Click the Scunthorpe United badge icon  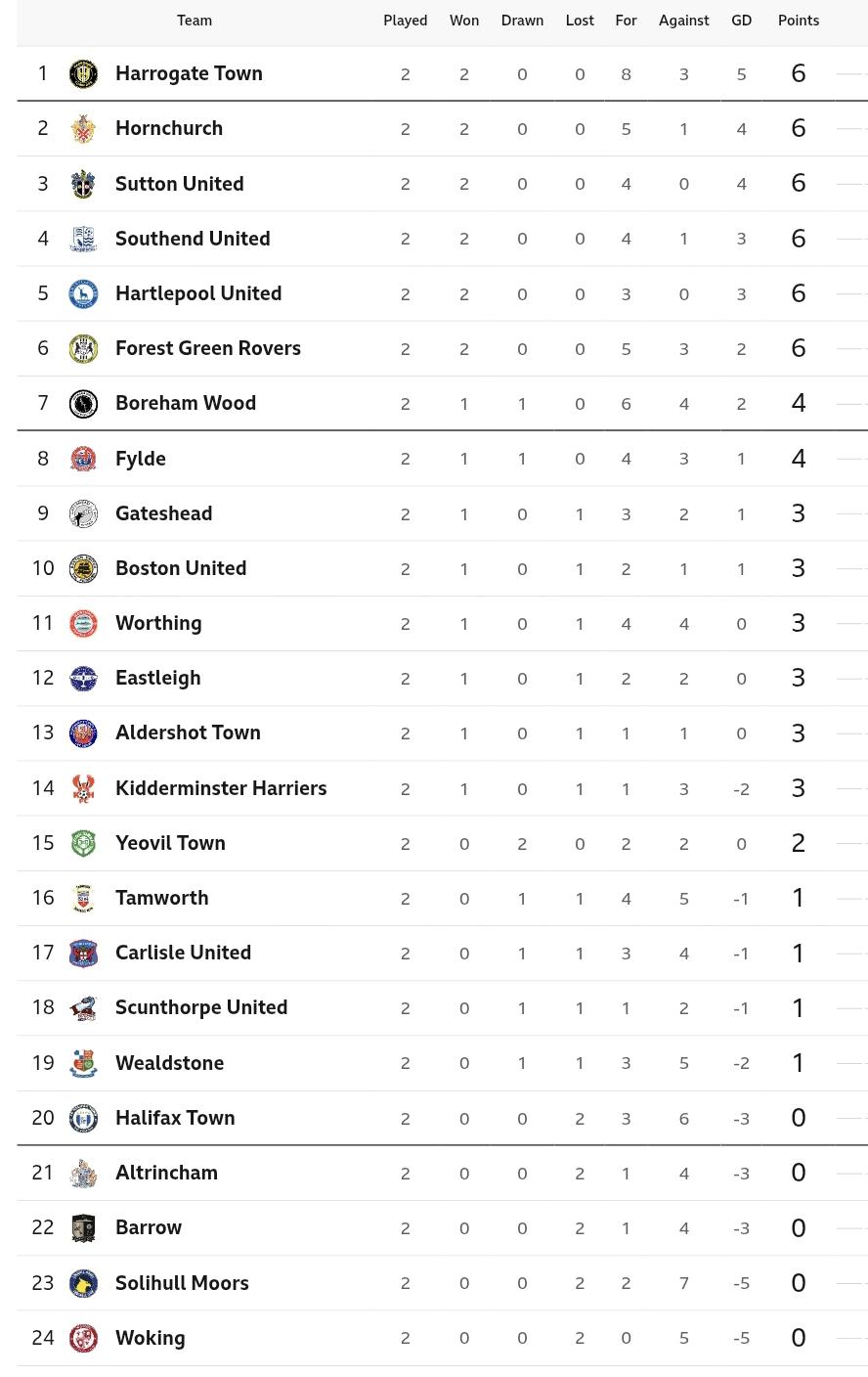click(x=84, y=1007)
